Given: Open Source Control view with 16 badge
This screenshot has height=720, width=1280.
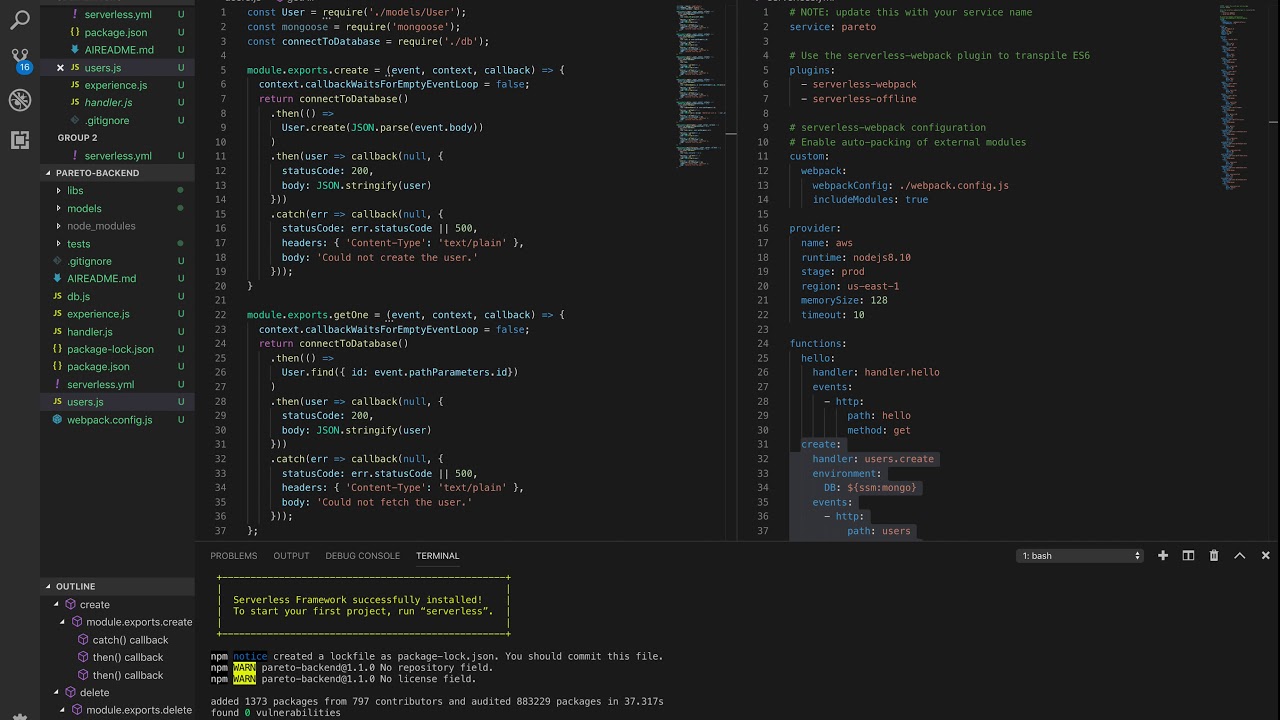Looking at the screenshot, I should click(x=19, y=59).
